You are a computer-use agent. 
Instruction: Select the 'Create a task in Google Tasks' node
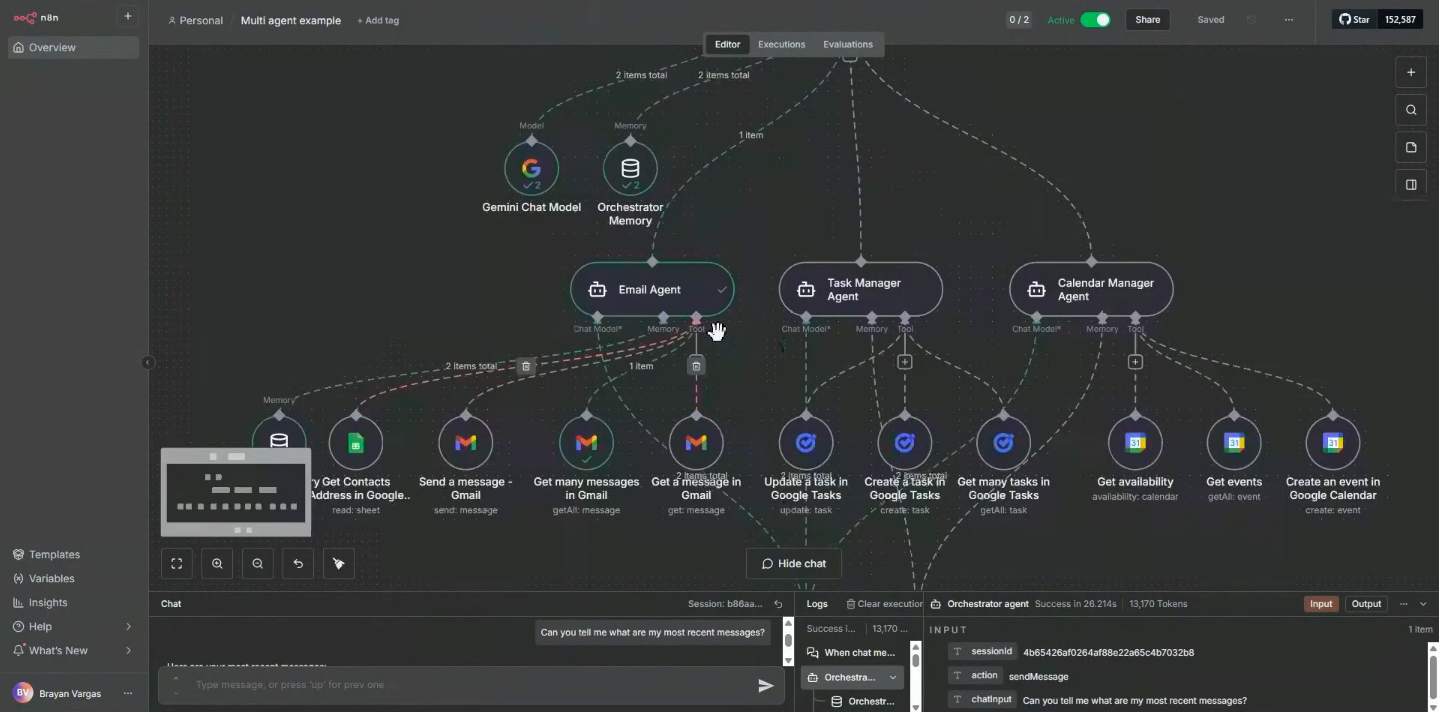point(903,442)
